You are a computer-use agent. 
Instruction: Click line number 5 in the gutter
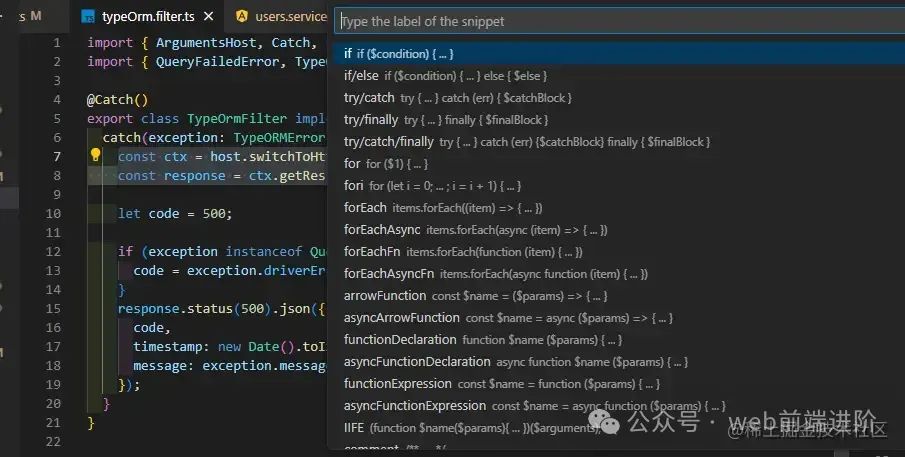57,118
